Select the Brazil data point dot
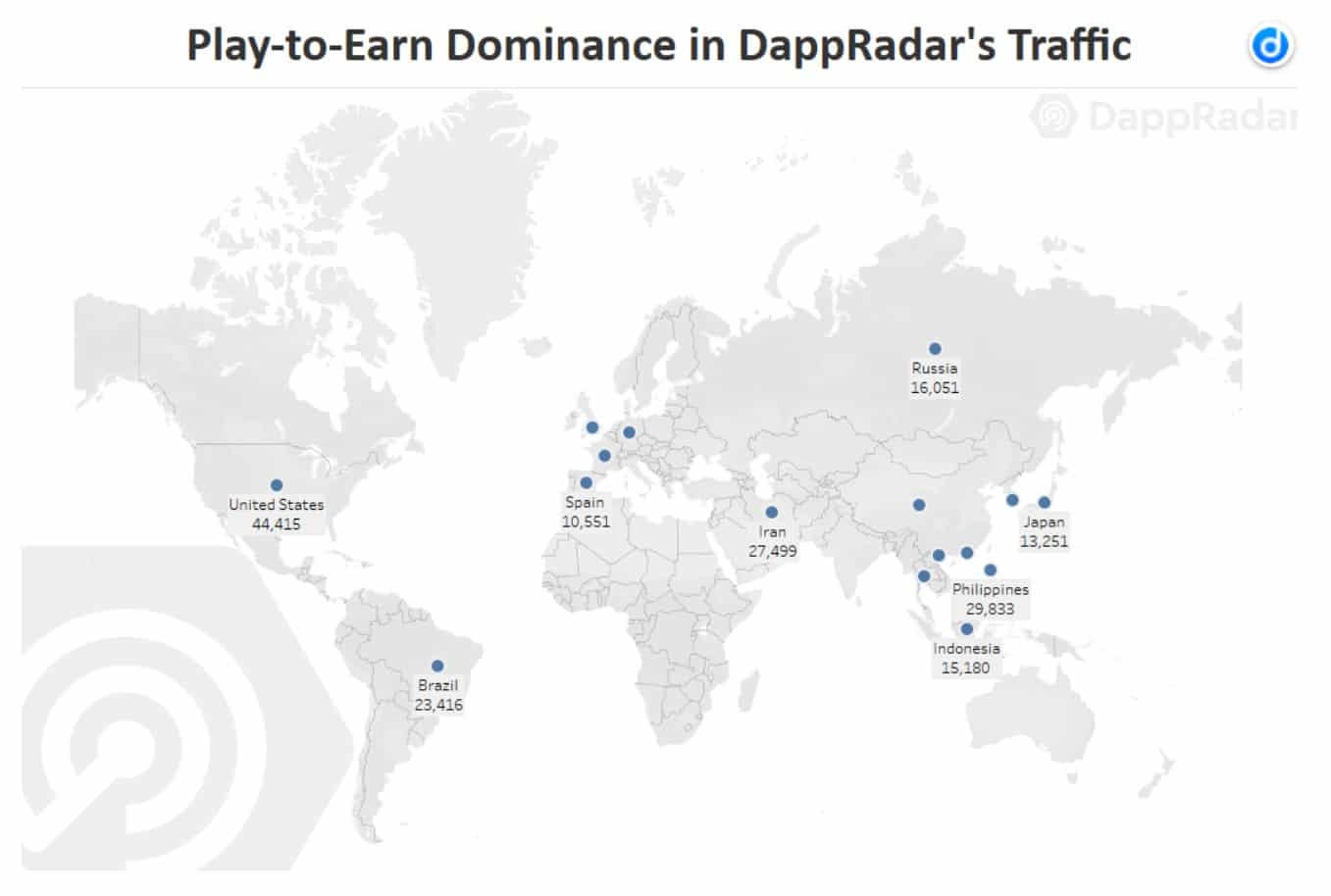 pyautogui.click(x=437, y=667)
